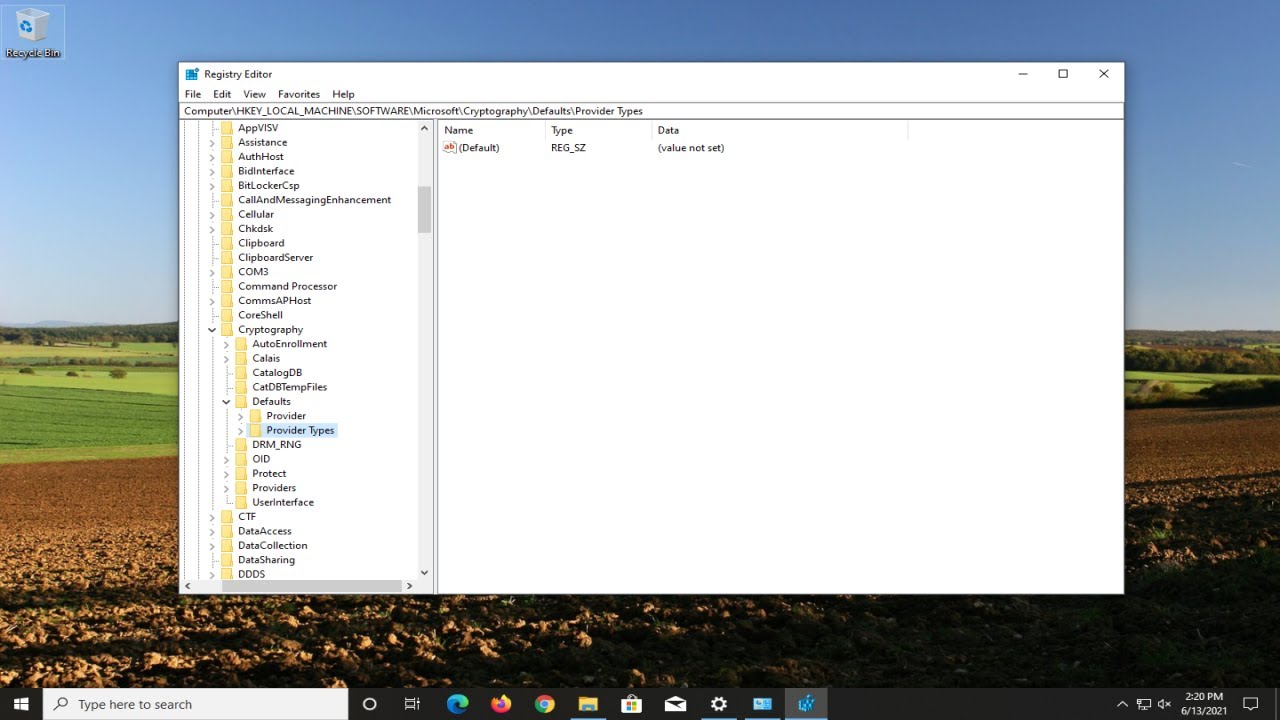Collapse the Defaults key
The image size is (1280, 720).
(226, 402)
